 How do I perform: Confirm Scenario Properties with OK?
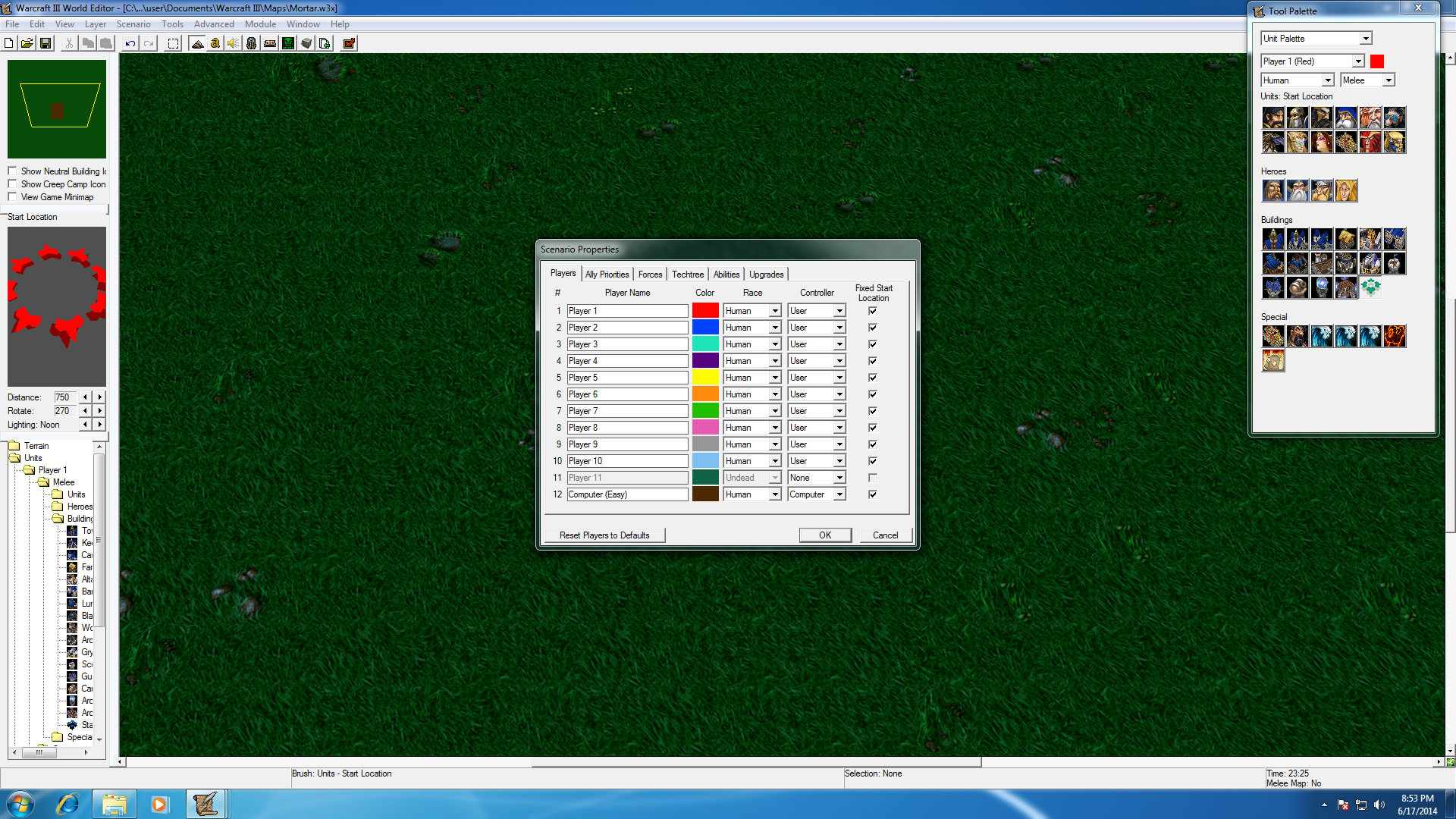tap(825, 535)
